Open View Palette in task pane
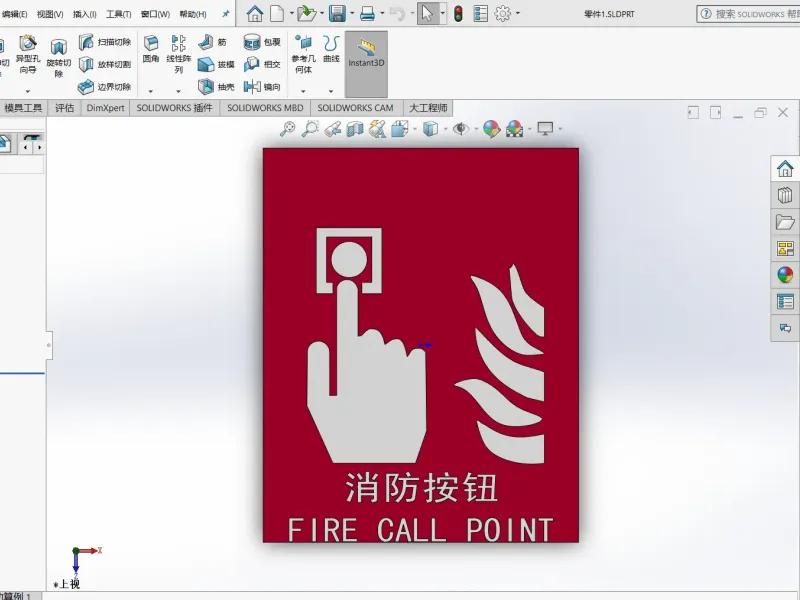The width and height of the screenshot is (800, 600). point(785,248)
